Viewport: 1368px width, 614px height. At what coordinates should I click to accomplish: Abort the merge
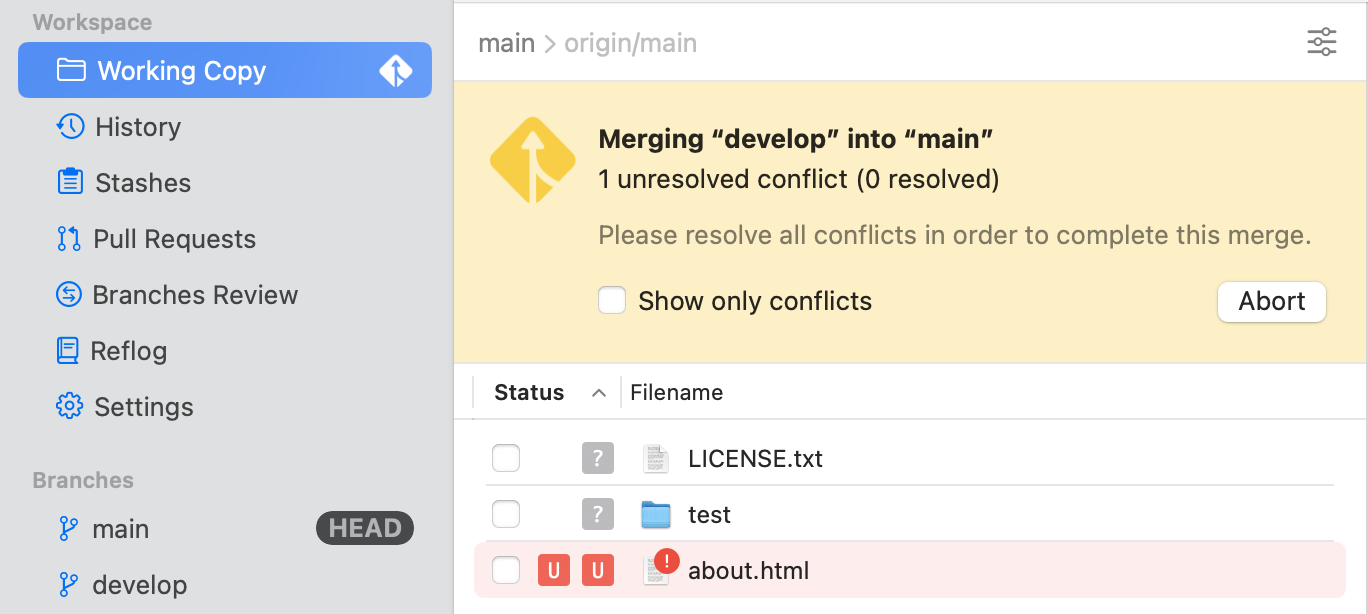[1271, 302]
